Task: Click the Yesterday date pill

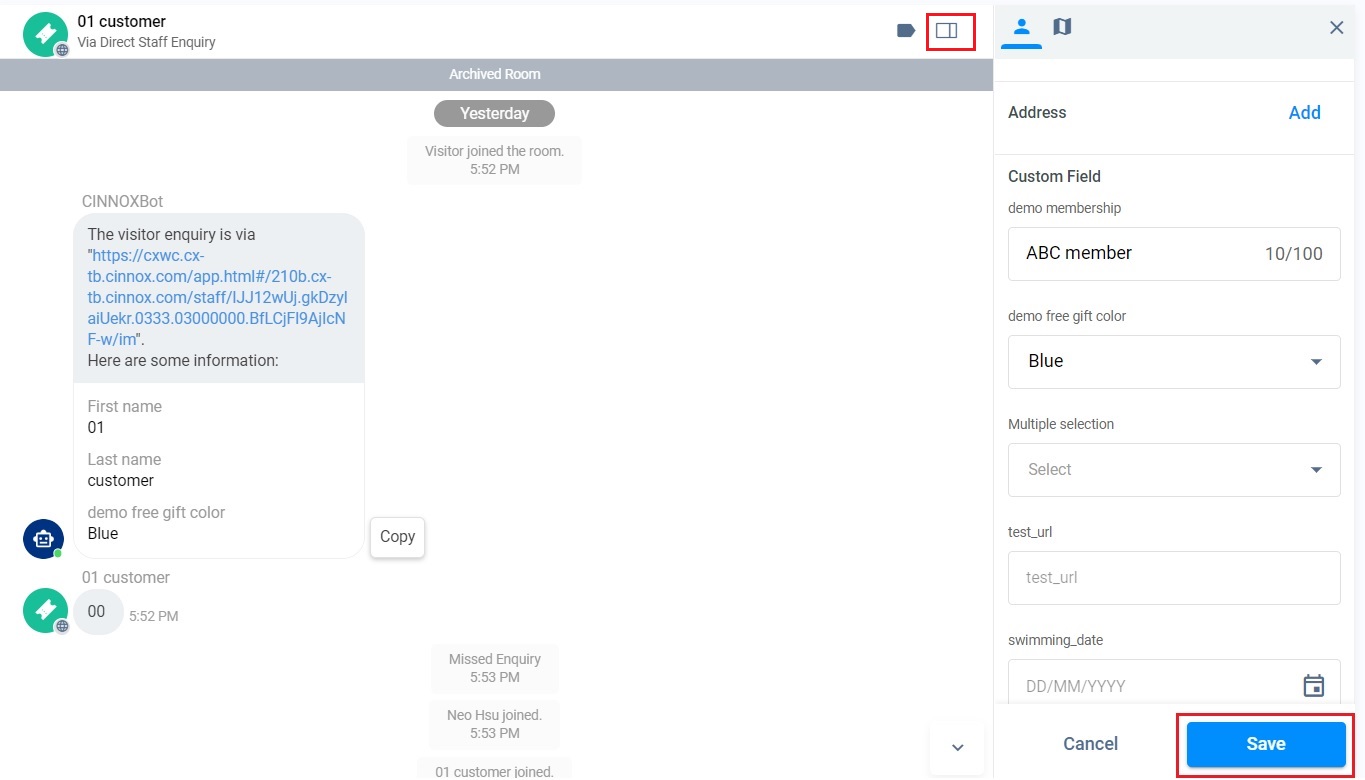Action: [494, 113]
